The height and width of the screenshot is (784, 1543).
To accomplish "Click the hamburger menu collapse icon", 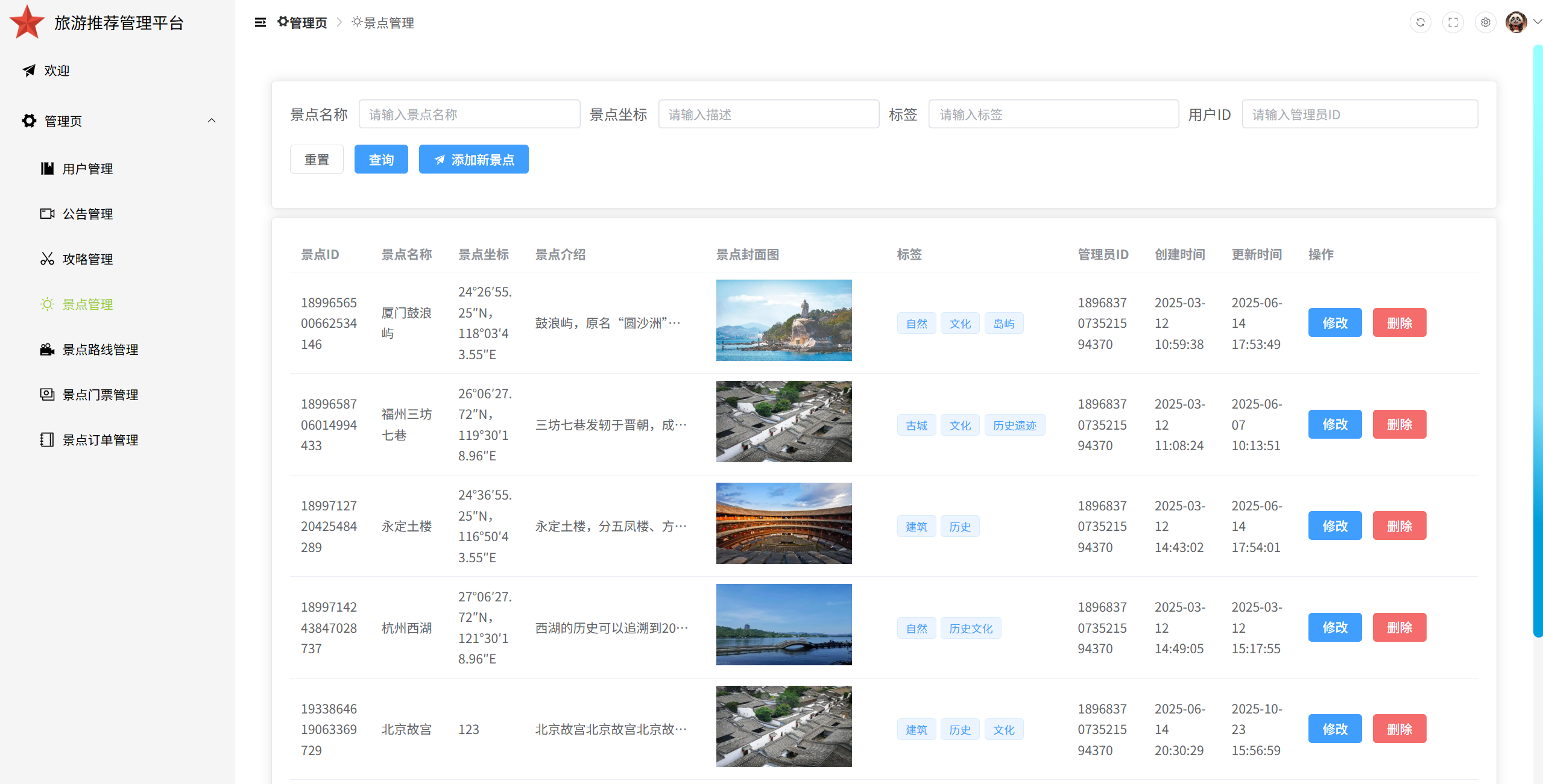I will [x=260, y=23].
